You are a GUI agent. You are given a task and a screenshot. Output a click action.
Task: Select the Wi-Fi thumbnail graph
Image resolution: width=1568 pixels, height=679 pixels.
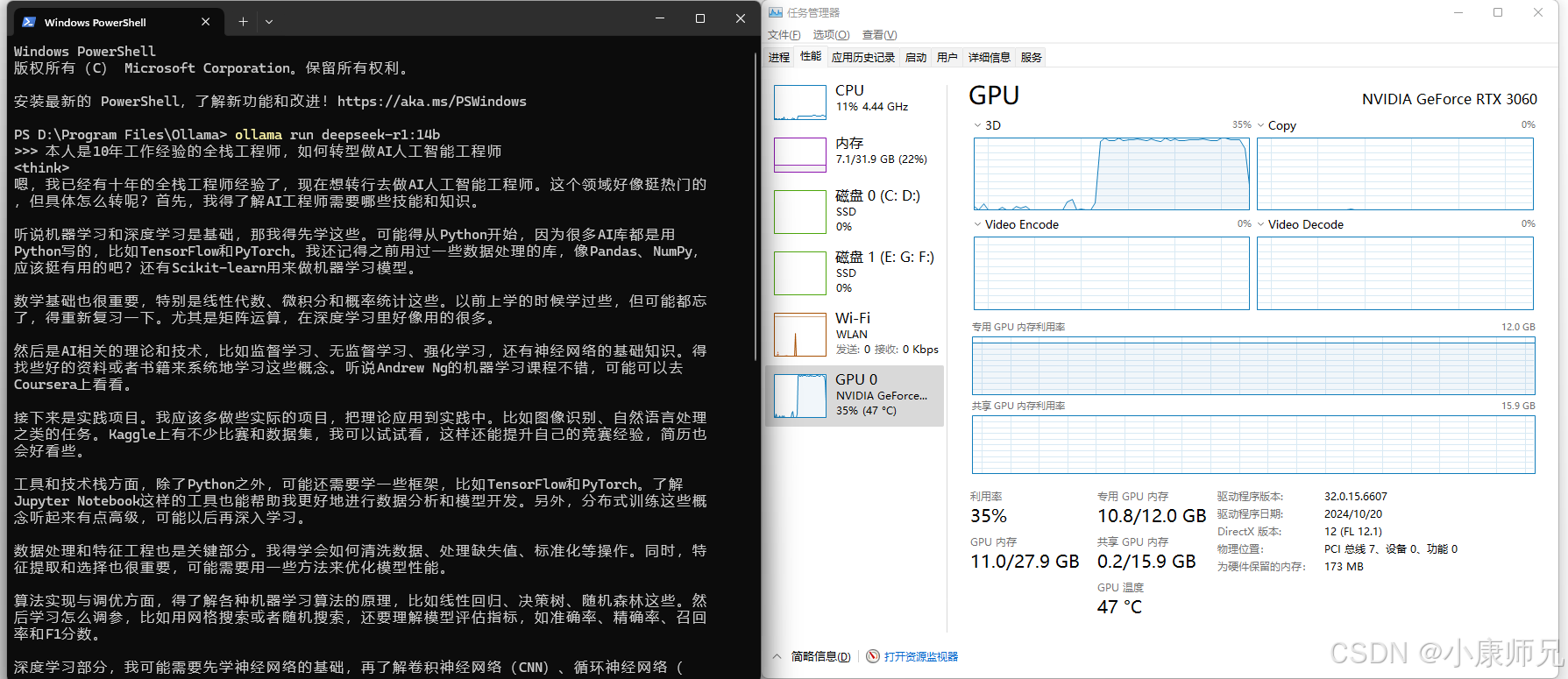[800, 335]
